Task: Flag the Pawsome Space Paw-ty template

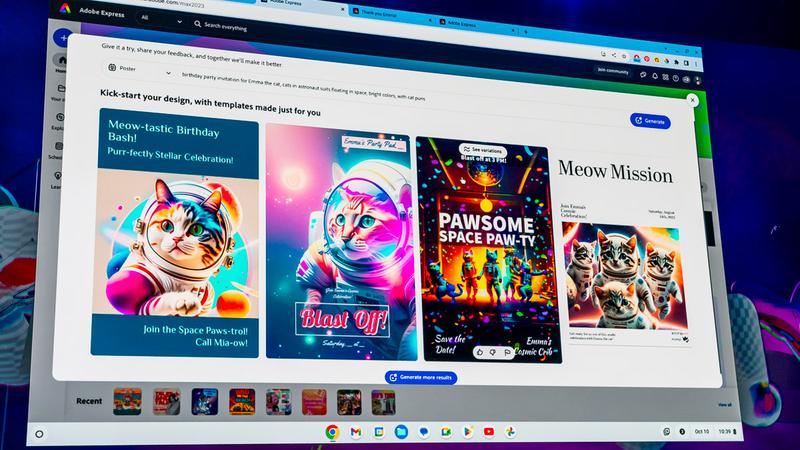Action: point(507,353)
